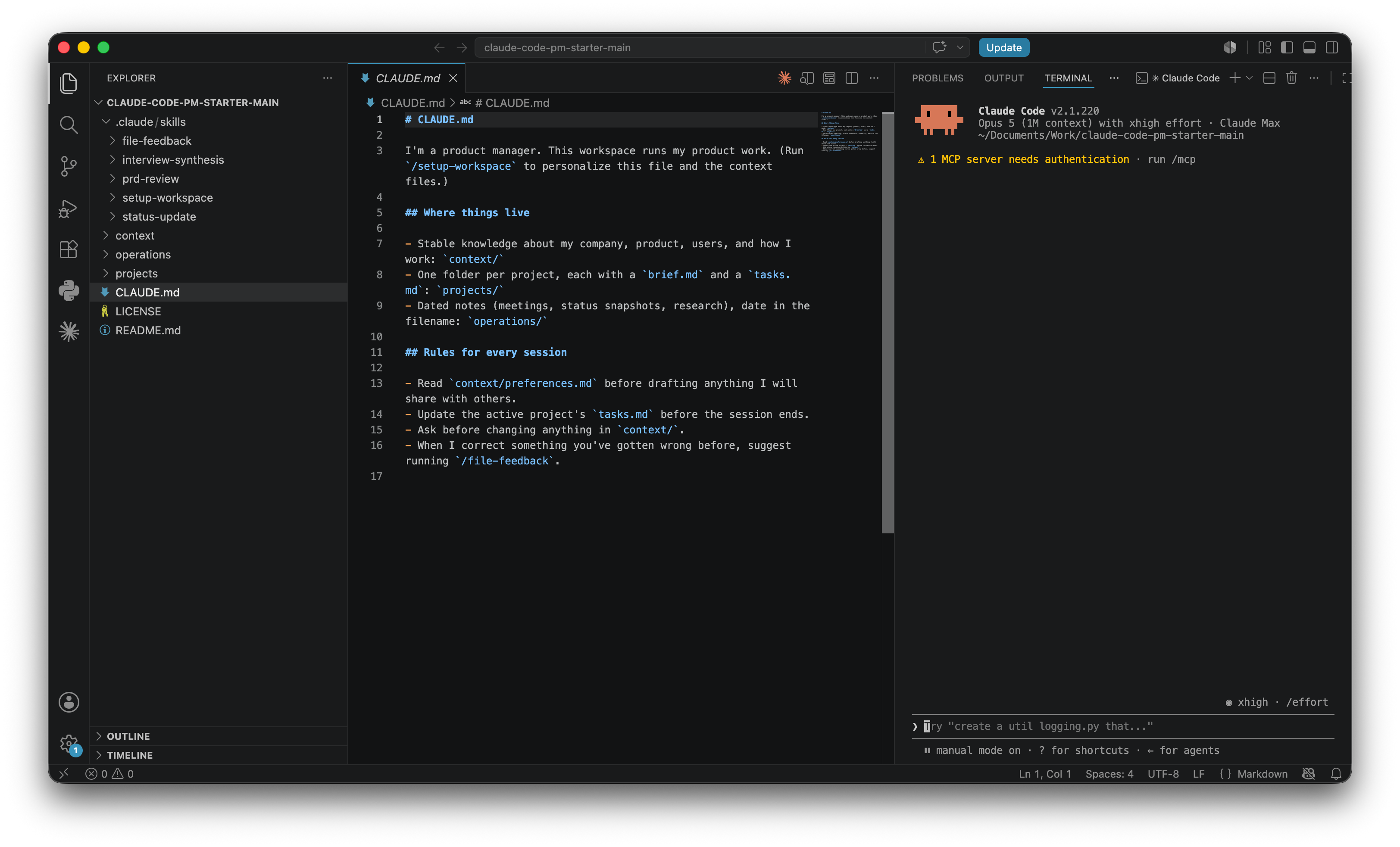Customize layout icon in title bar
Screen dimensions: 1400x847
point(1264,48)
